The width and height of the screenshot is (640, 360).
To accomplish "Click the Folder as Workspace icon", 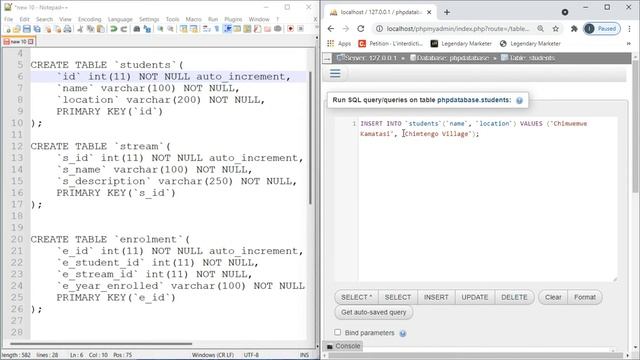I will click(267, 29).
